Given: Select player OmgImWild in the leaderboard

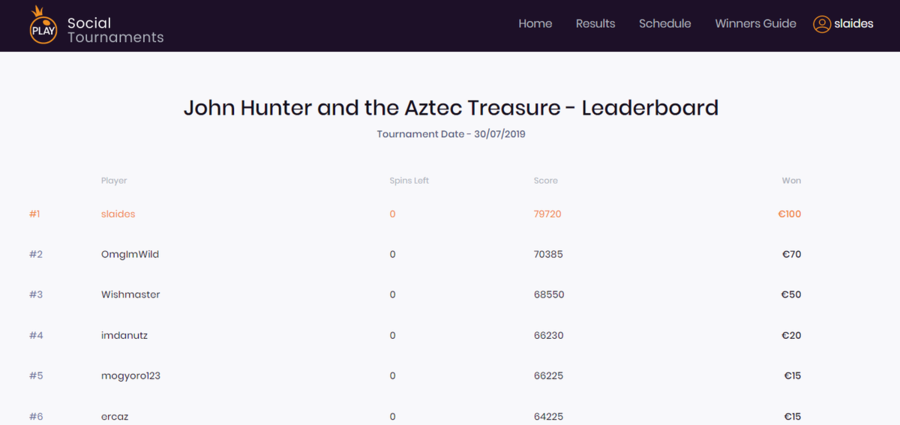Looking at the screenshot, I should pyautogui.click(x=130, y=254).
